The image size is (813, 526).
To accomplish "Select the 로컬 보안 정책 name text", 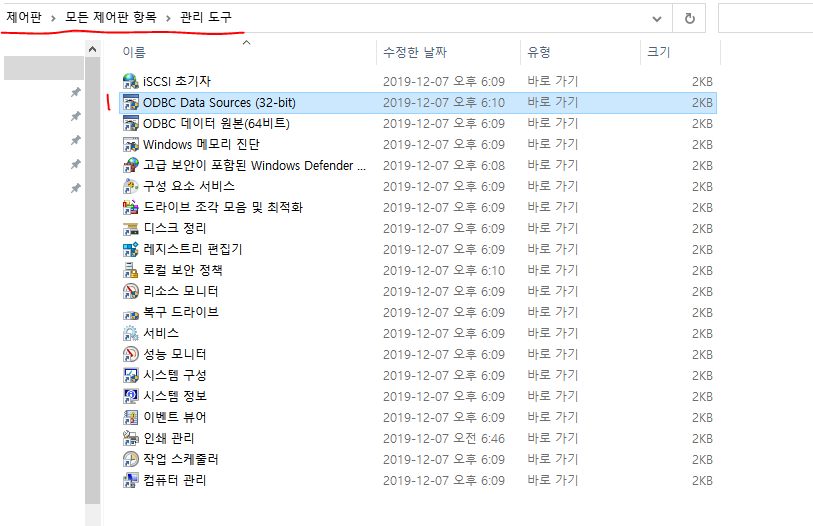I will pyautogui.click(x=183, y=270).
